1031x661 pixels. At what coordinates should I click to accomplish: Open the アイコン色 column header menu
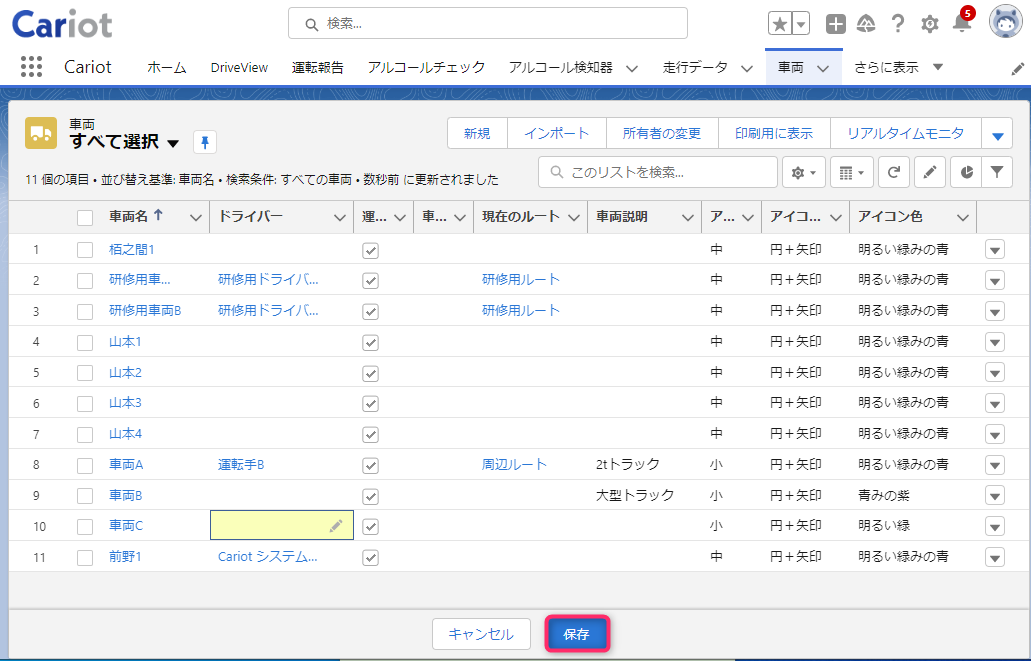[x=963, y=218]
